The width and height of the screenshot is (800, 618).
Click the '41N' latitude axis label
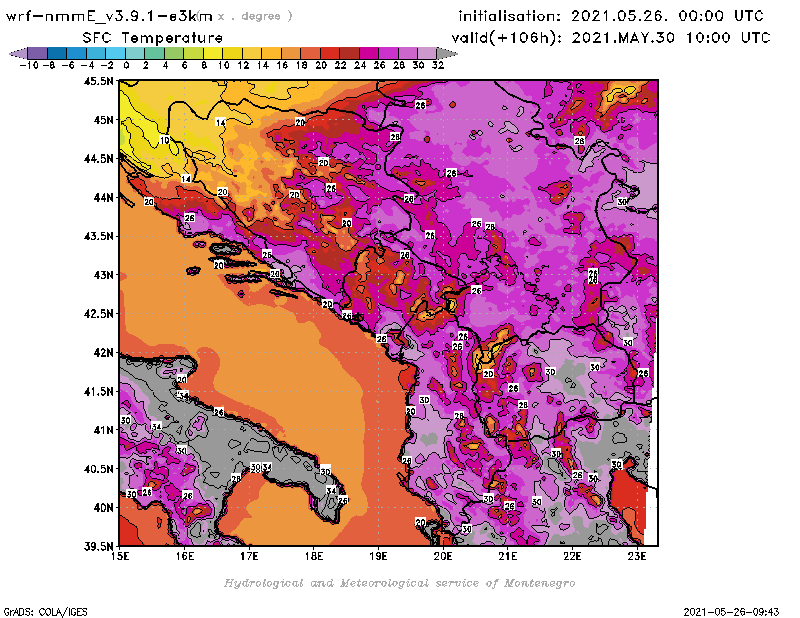click(103, 430)
